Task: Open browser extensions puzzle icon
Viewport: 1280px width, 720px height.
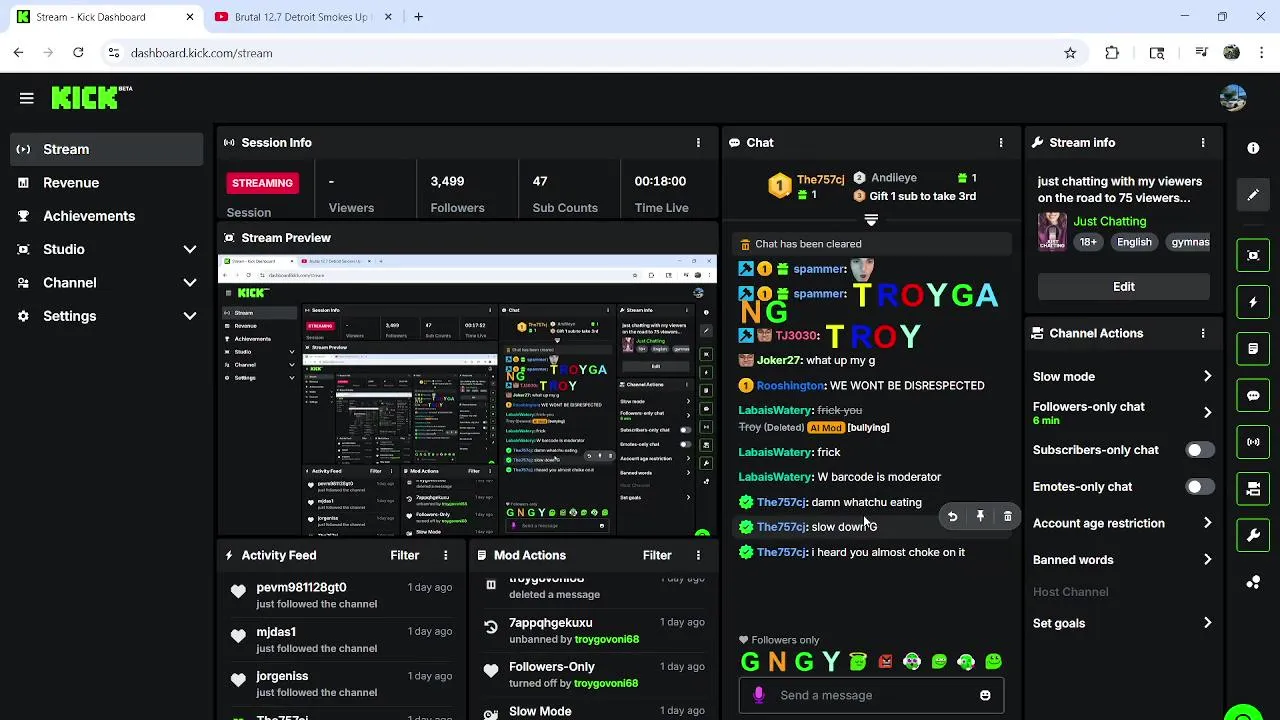Action: [1112, 53]
